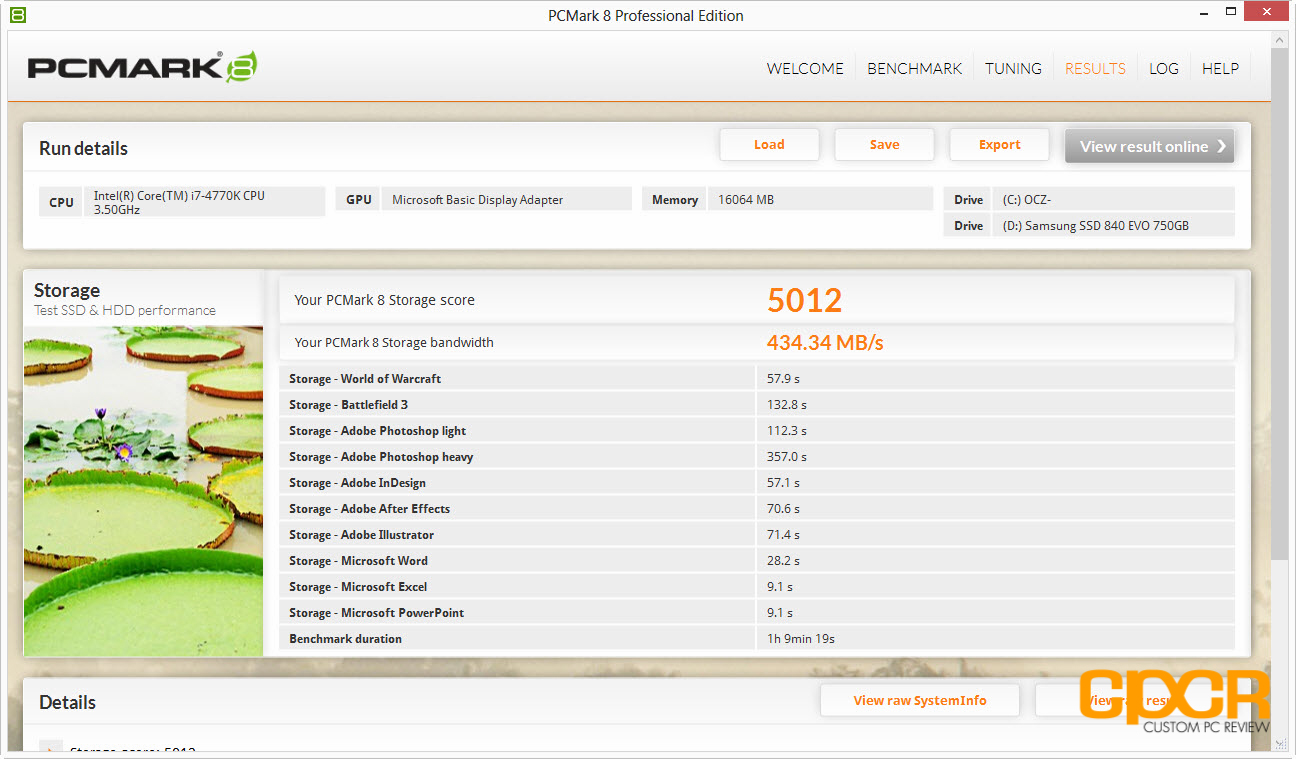This screenshot has width=1296, height=759.
Task: Select Storage - Adobe Photoshop heavy row
Action: [756, 457]
